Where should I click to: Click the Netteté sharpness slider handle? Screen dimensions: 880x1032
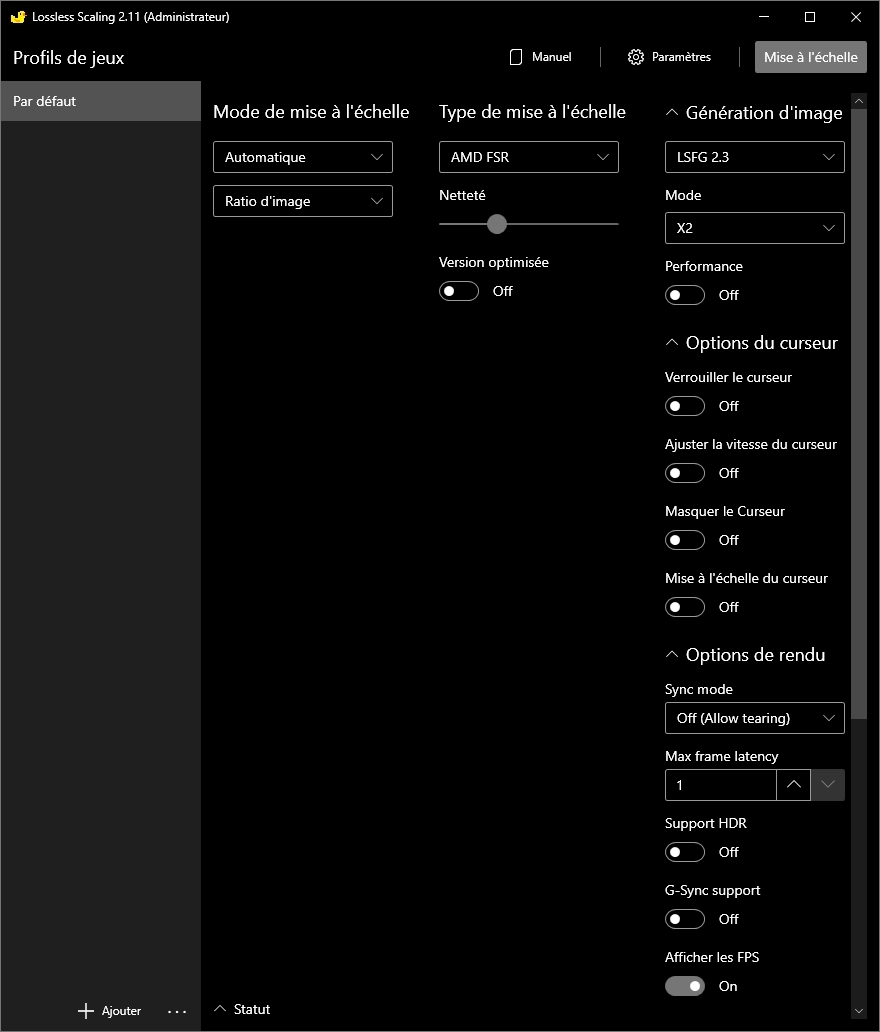[x=497, y=224]
